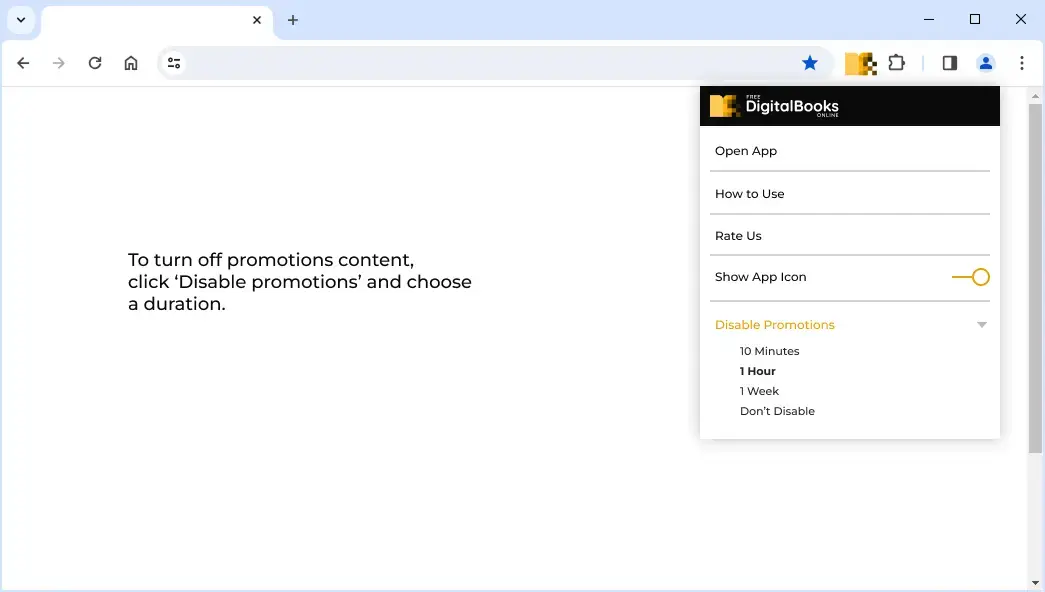Select Open App in the popup
The image size is (1045, 592).
tap(746, 150)
